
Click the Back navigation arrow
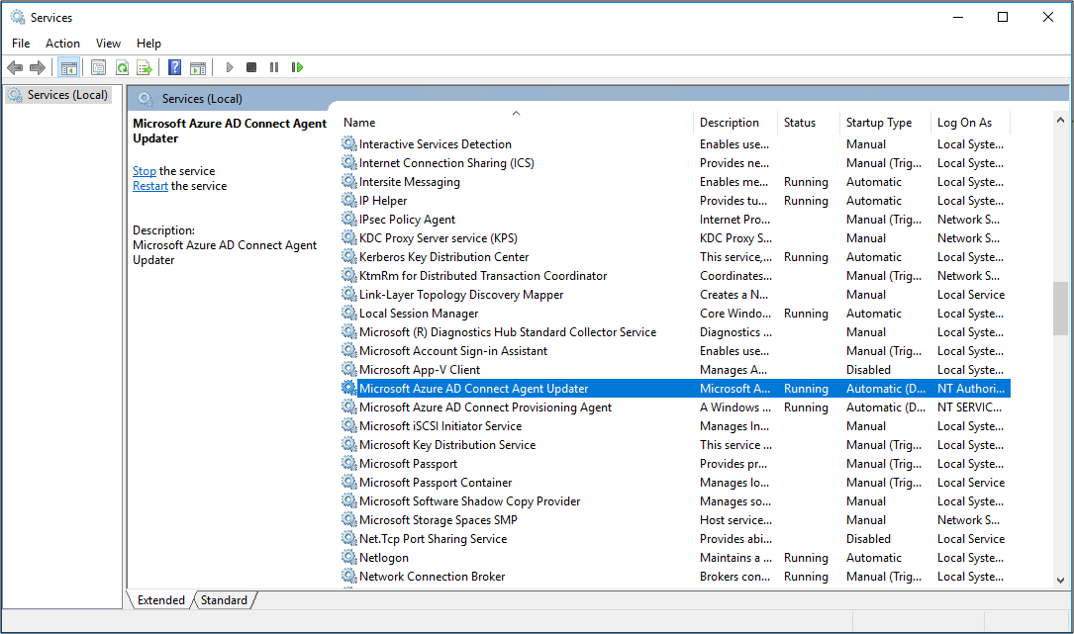(15, 67)
